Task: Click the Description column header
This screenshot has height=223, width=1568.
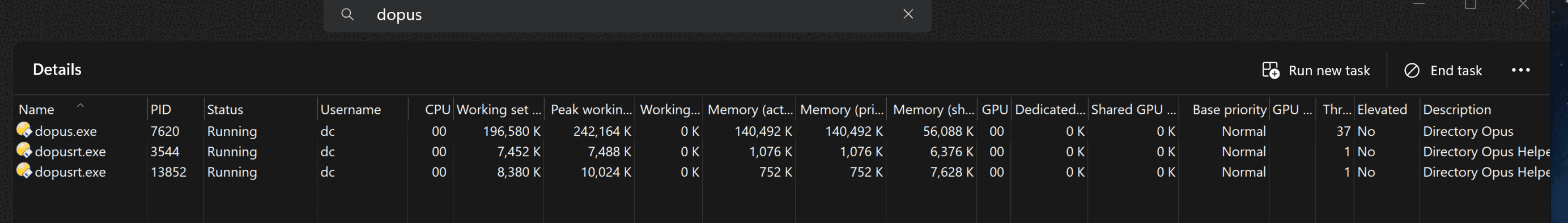Action: click(x=1456, y=109)
